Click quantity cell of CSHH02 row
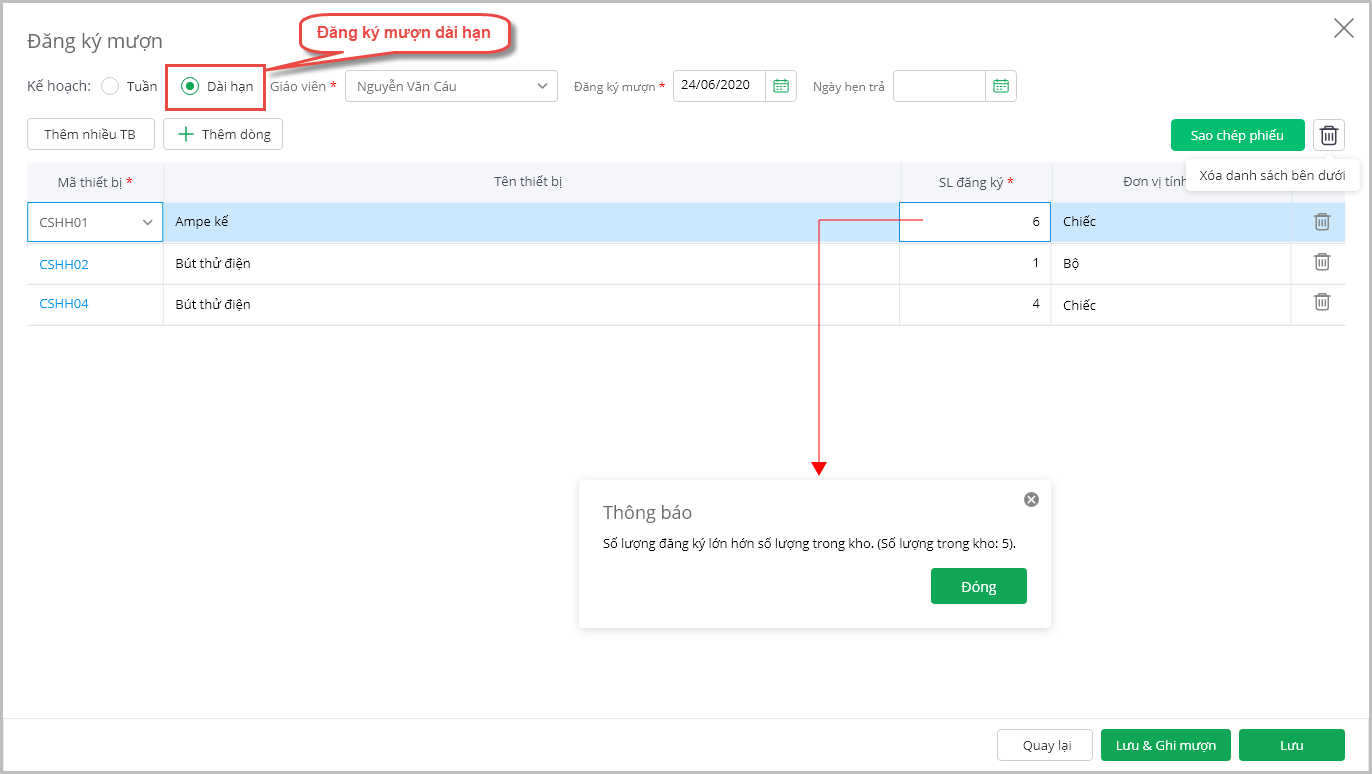This screenshot has width=1372, height=774. 975,264
